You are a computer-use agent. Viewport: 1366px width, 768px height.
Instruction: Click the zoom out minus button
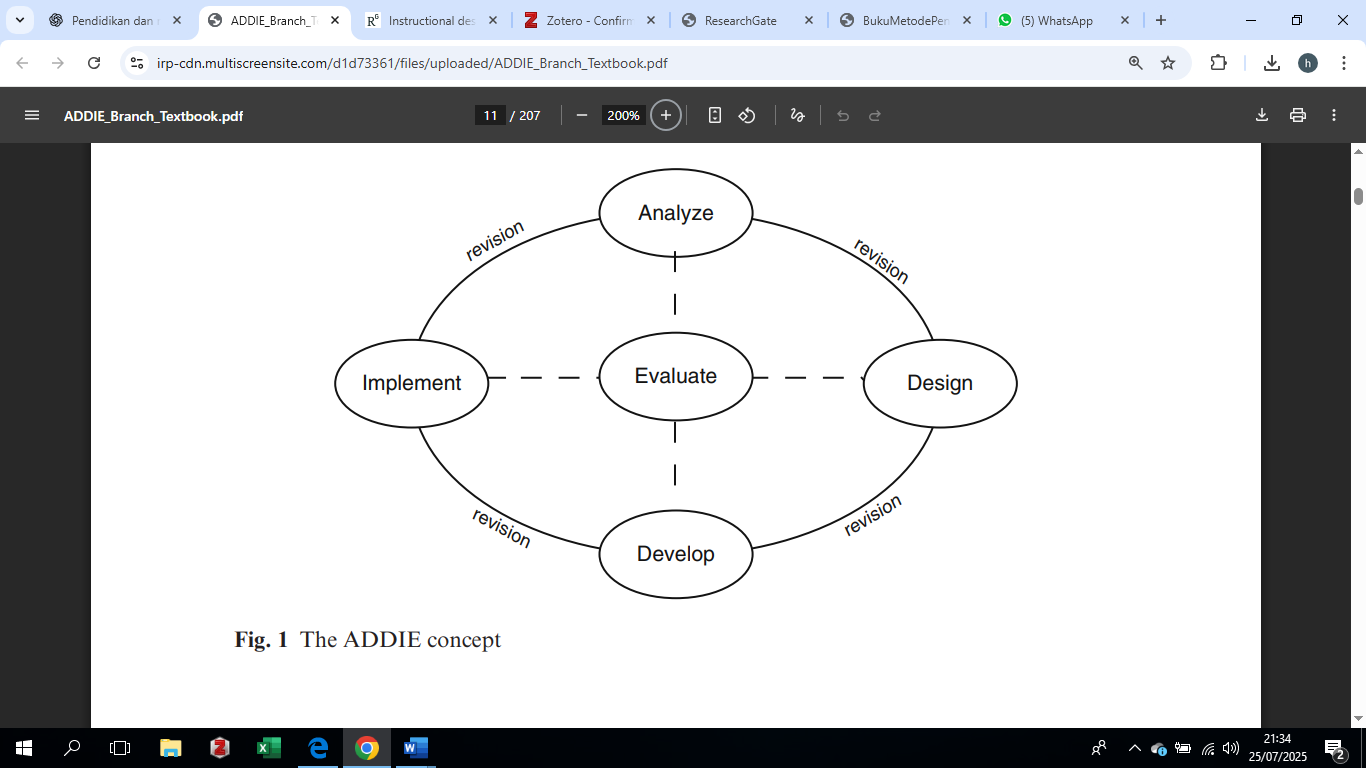coord(581,115)
